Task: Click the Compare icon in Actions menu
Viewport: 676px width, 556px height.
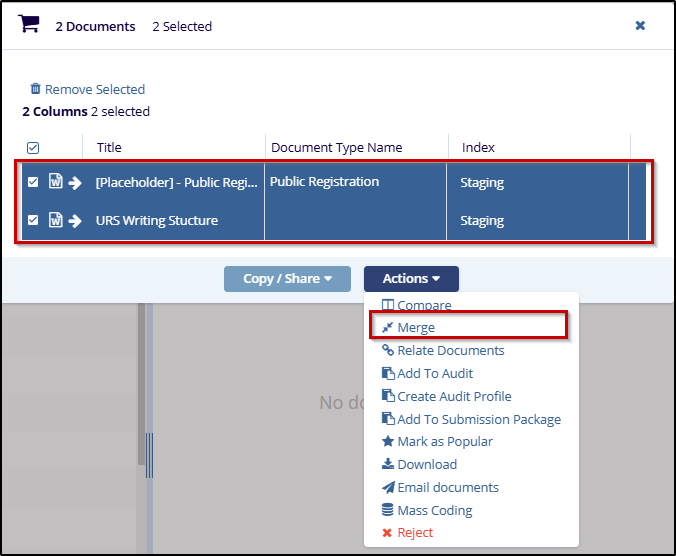Action: pos(388,305)
